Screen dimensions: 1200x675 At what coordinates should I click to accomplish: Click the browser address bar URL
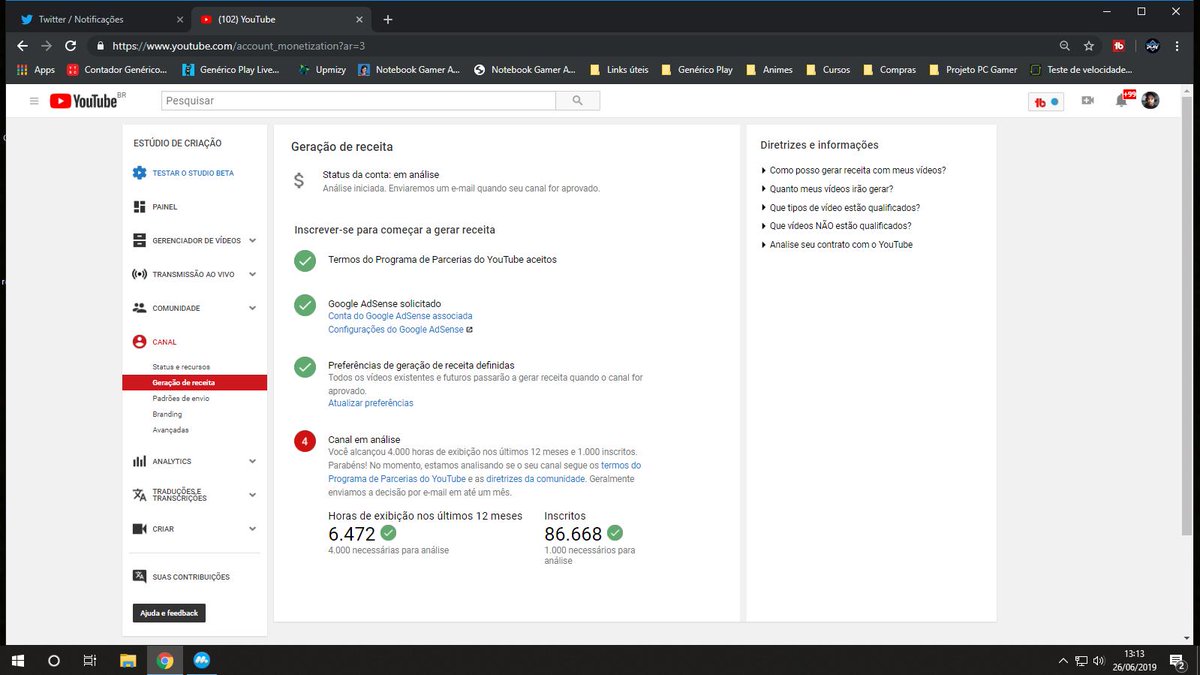tap(238, 46)
